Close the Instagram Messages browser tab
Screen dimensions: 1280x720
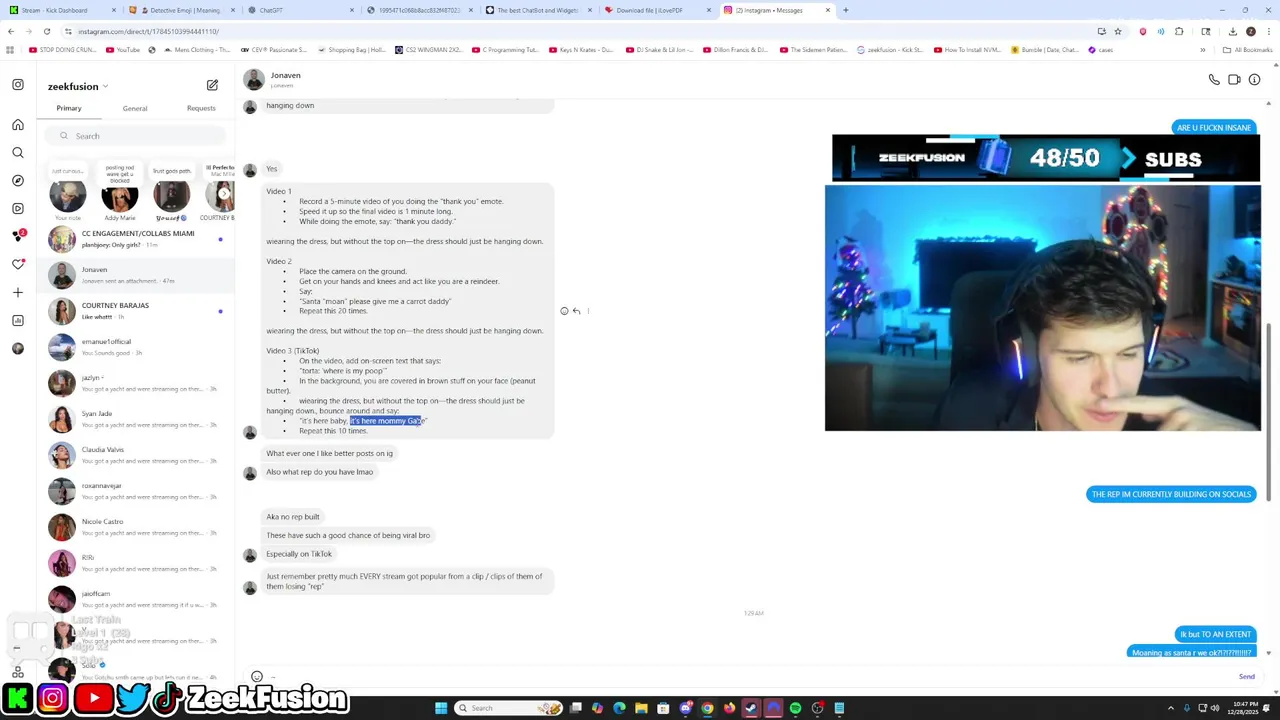point(827,10)
